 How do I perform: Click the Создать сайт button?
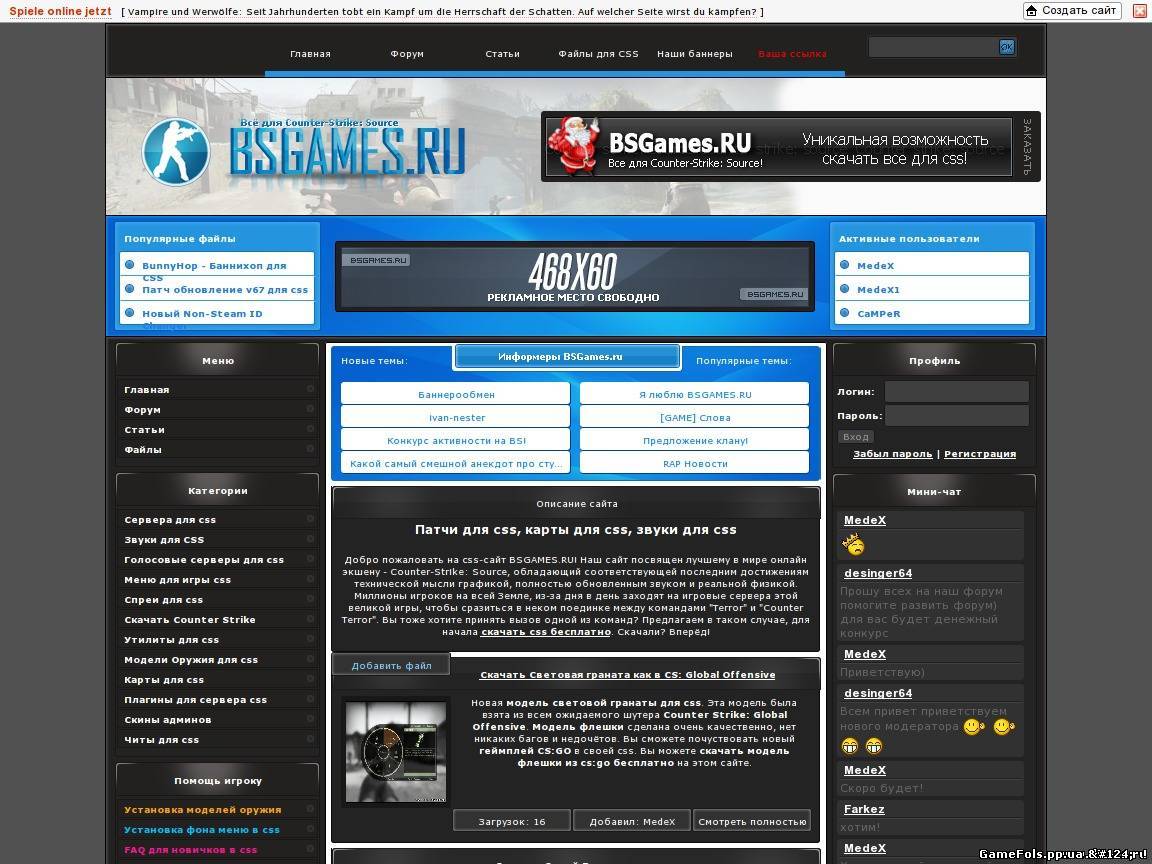pyautogui.click(x=1072, y=10)
